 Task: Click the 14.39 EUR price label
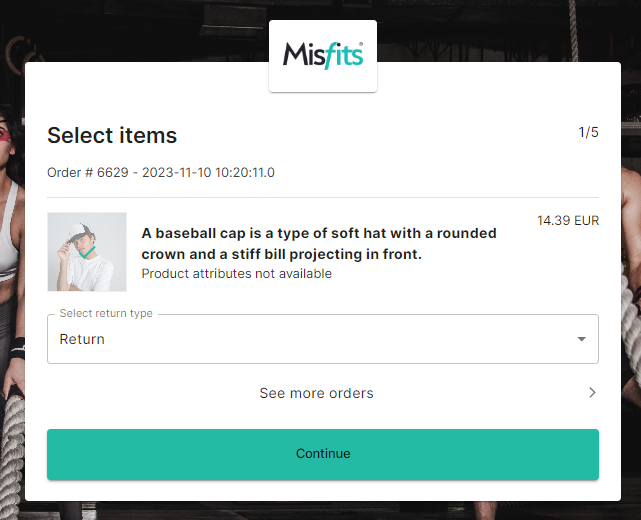[x=567, y=220]
